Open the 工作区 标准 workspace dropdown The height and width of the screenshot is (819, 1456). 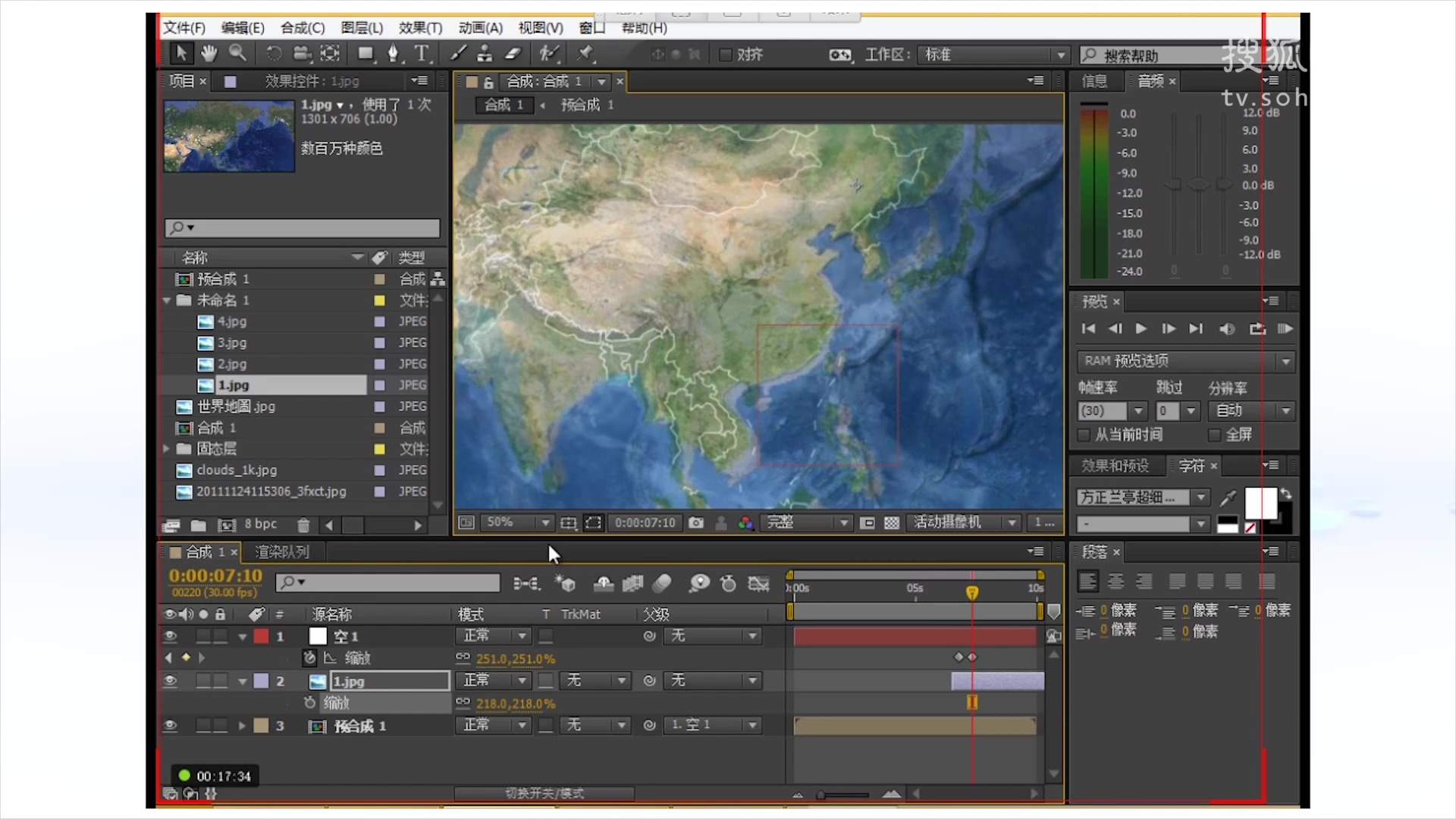pos(993,55)
